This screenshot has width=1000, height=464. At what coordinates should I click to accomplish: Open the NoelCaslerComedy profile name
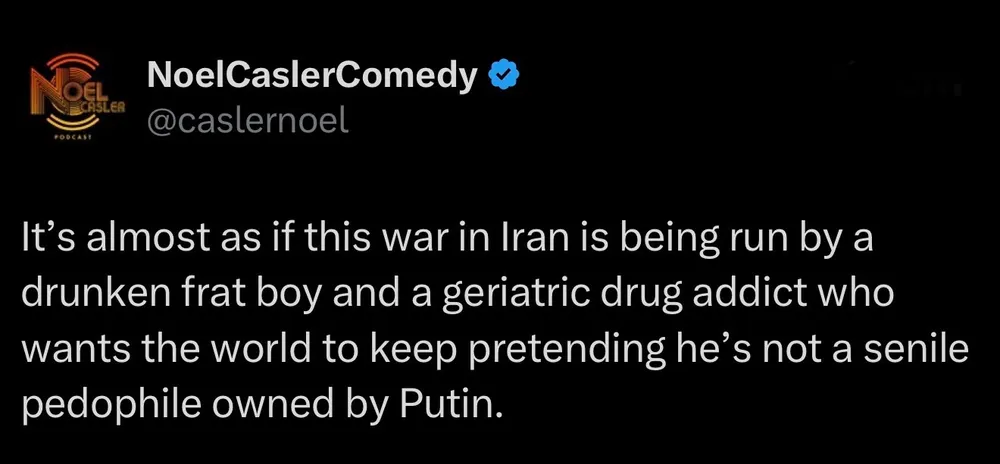click(x=311, y=74)
